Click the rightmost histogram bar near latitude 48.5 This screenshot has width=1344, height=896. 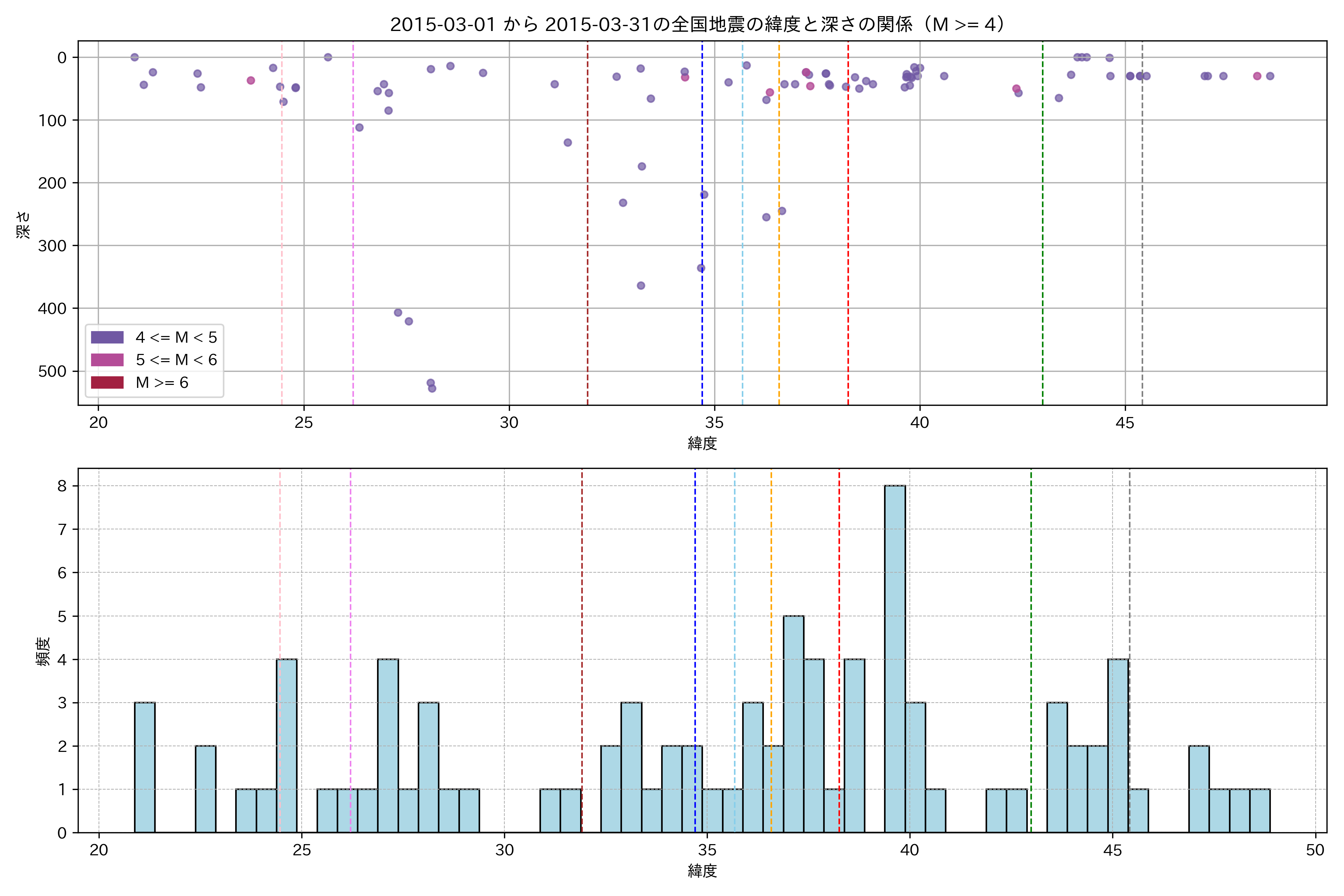(1259, 810)
